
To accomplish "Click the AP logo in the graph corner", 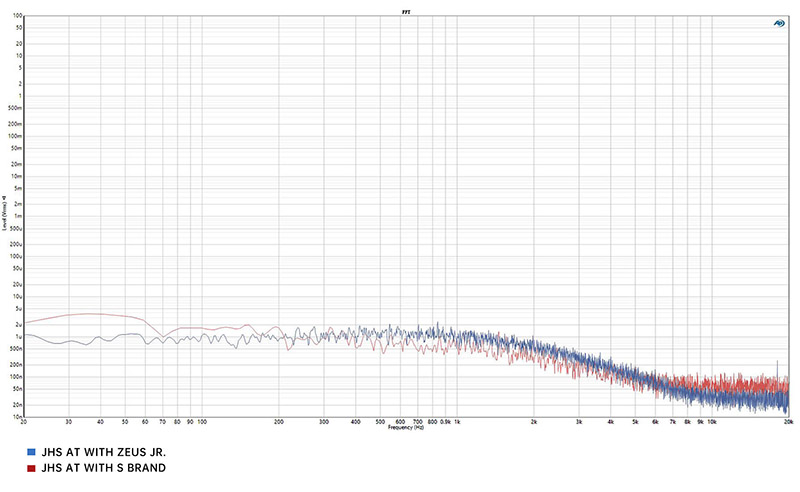I will coord(779,22).
